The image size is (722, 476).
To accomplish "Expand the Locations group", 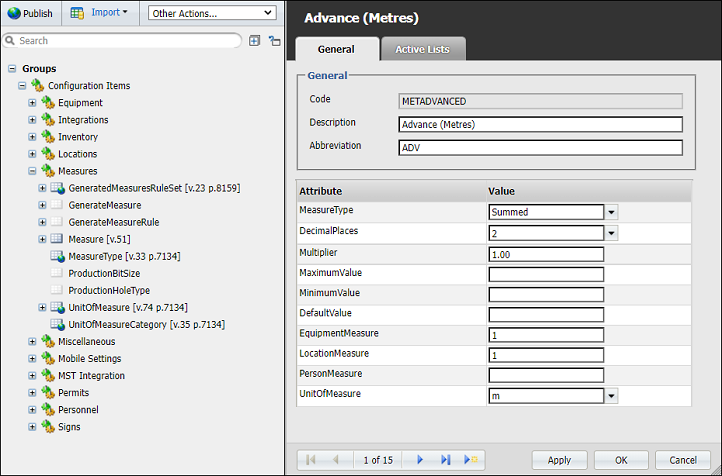I will (x=32, y=154).
